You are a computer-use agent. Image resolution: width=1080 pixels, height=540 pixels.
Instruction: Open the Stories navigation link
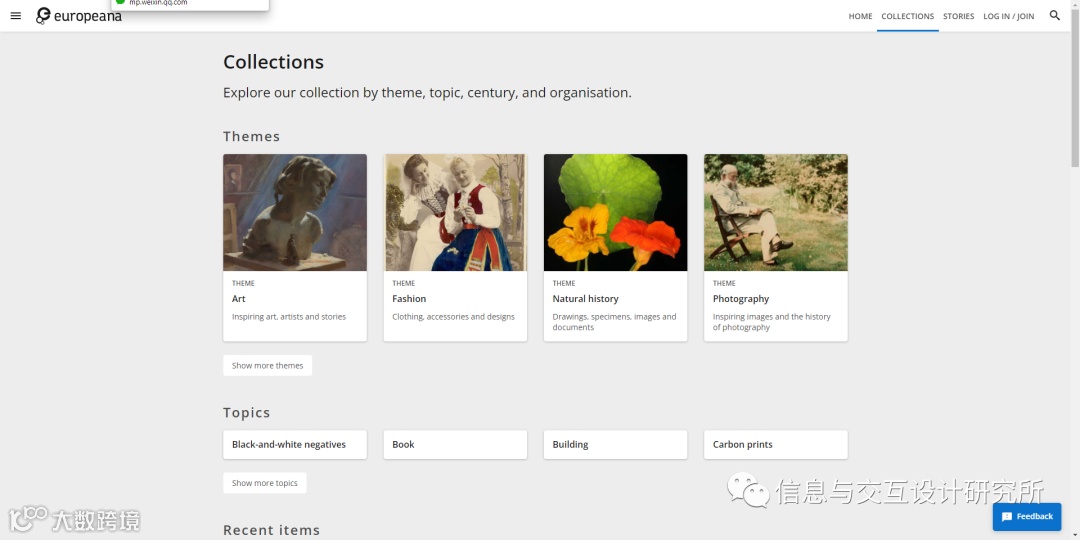click(x=958, y=16)
